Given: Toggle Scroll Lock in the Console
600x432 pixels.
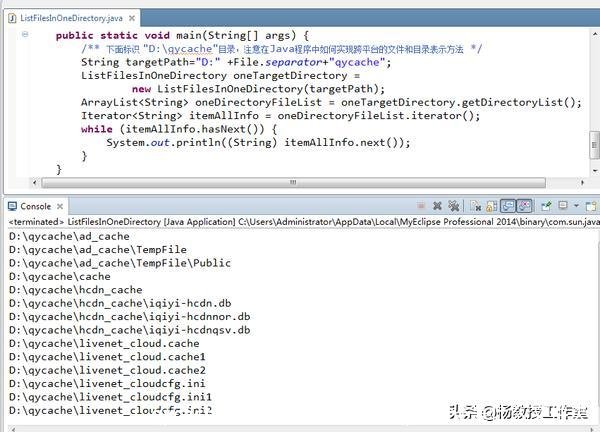Looking at the screenshot, I should pos(491,206).
